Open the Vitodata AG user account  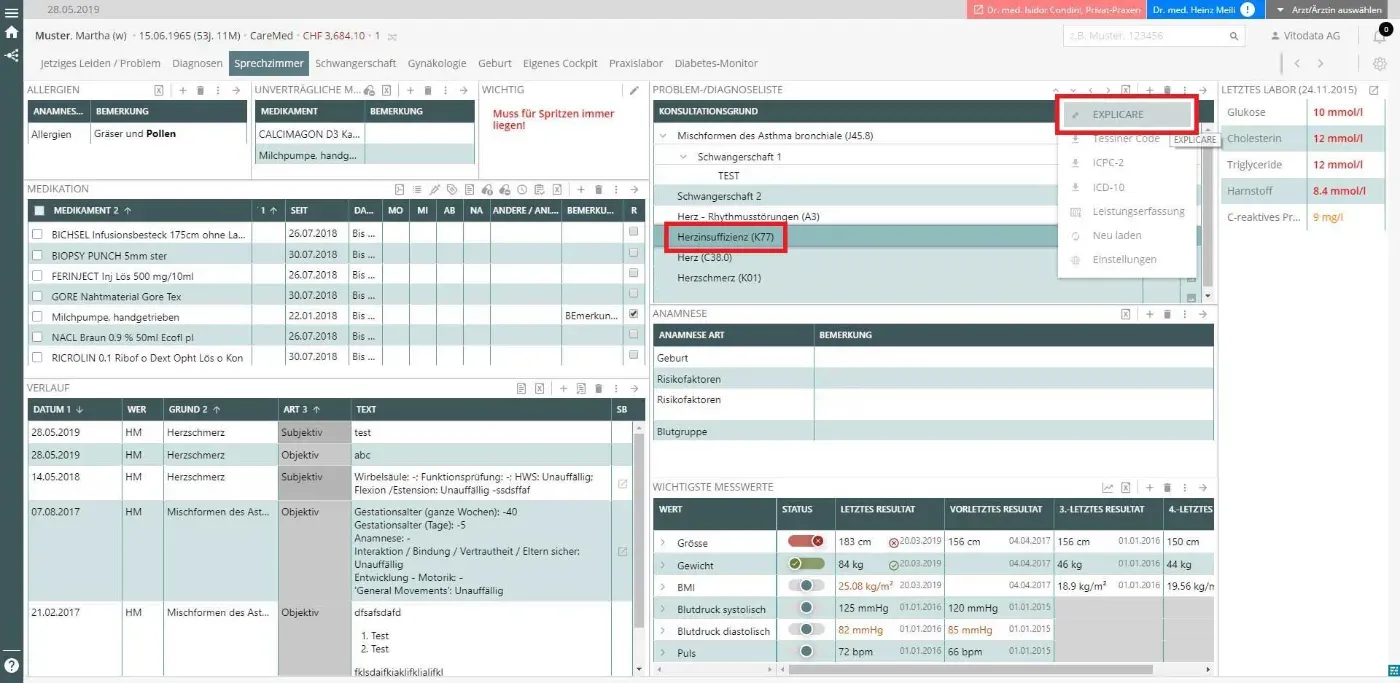click(1305, 35)
